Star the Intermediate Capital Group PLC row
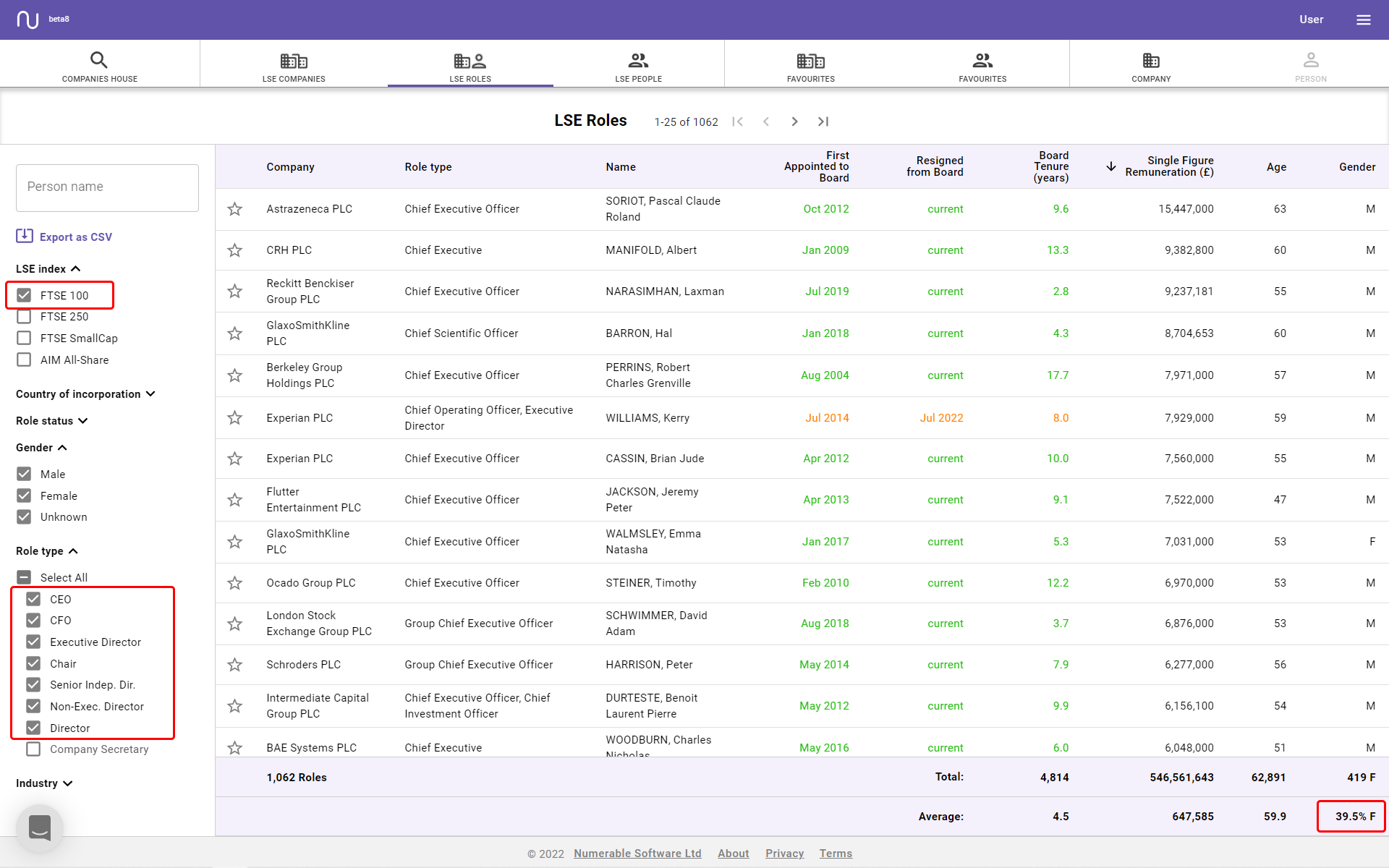Image resolution: width=1389 pixels, height=868 pixels. (x=234, y=706)
